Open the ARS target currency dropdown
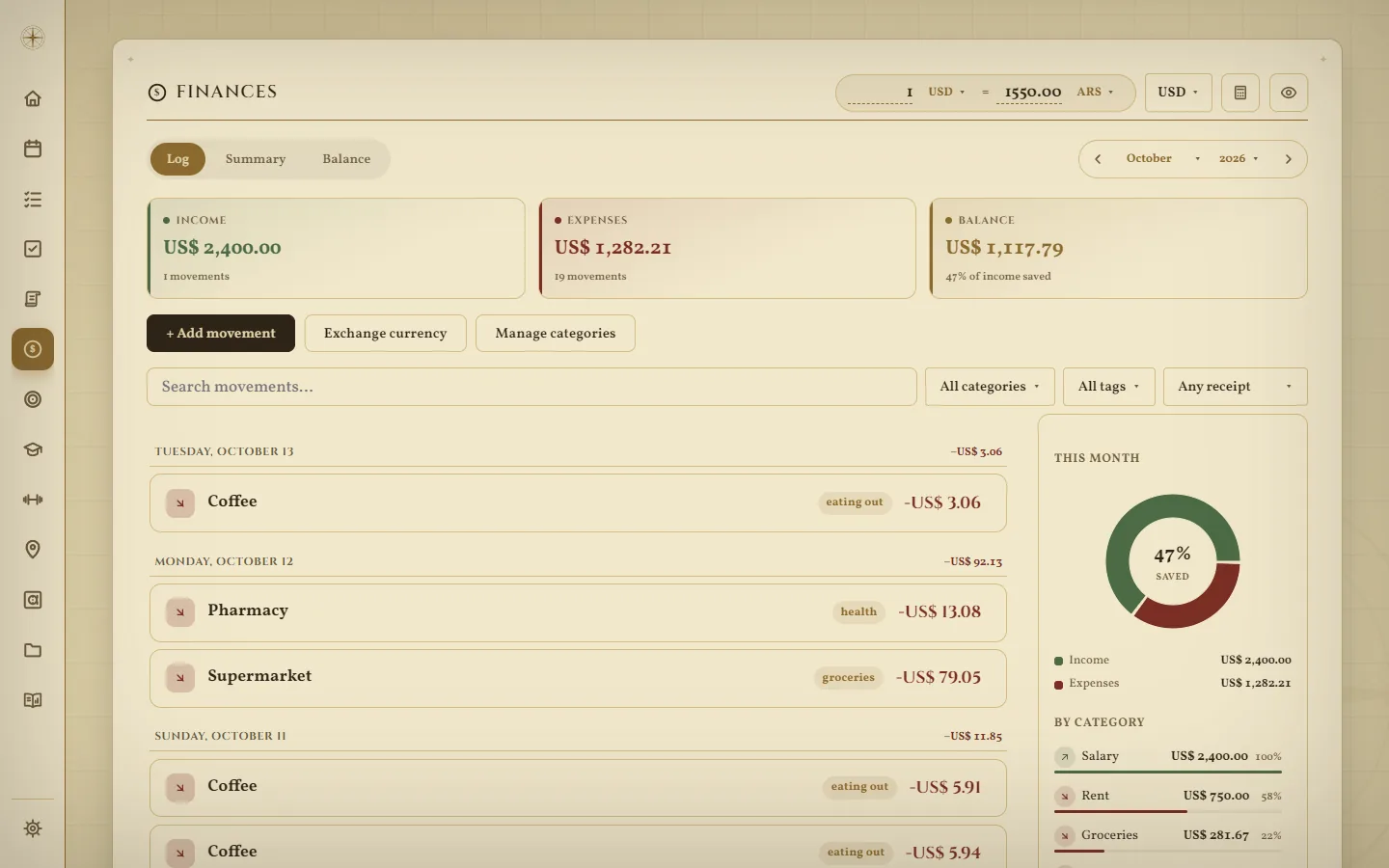 point(1096,92)
